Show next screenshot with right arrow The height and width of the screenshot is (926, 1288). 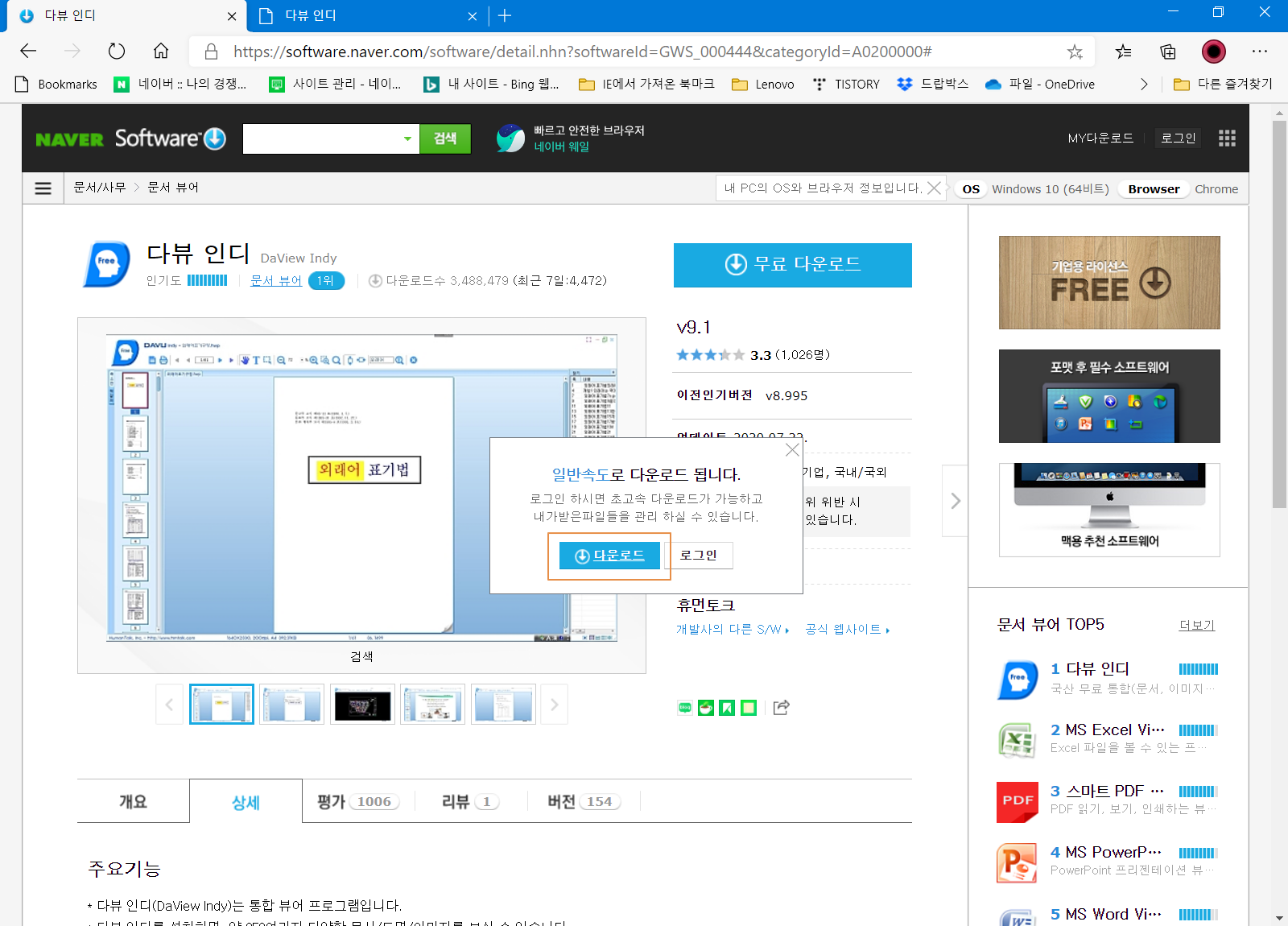click(x=955, y=500)
